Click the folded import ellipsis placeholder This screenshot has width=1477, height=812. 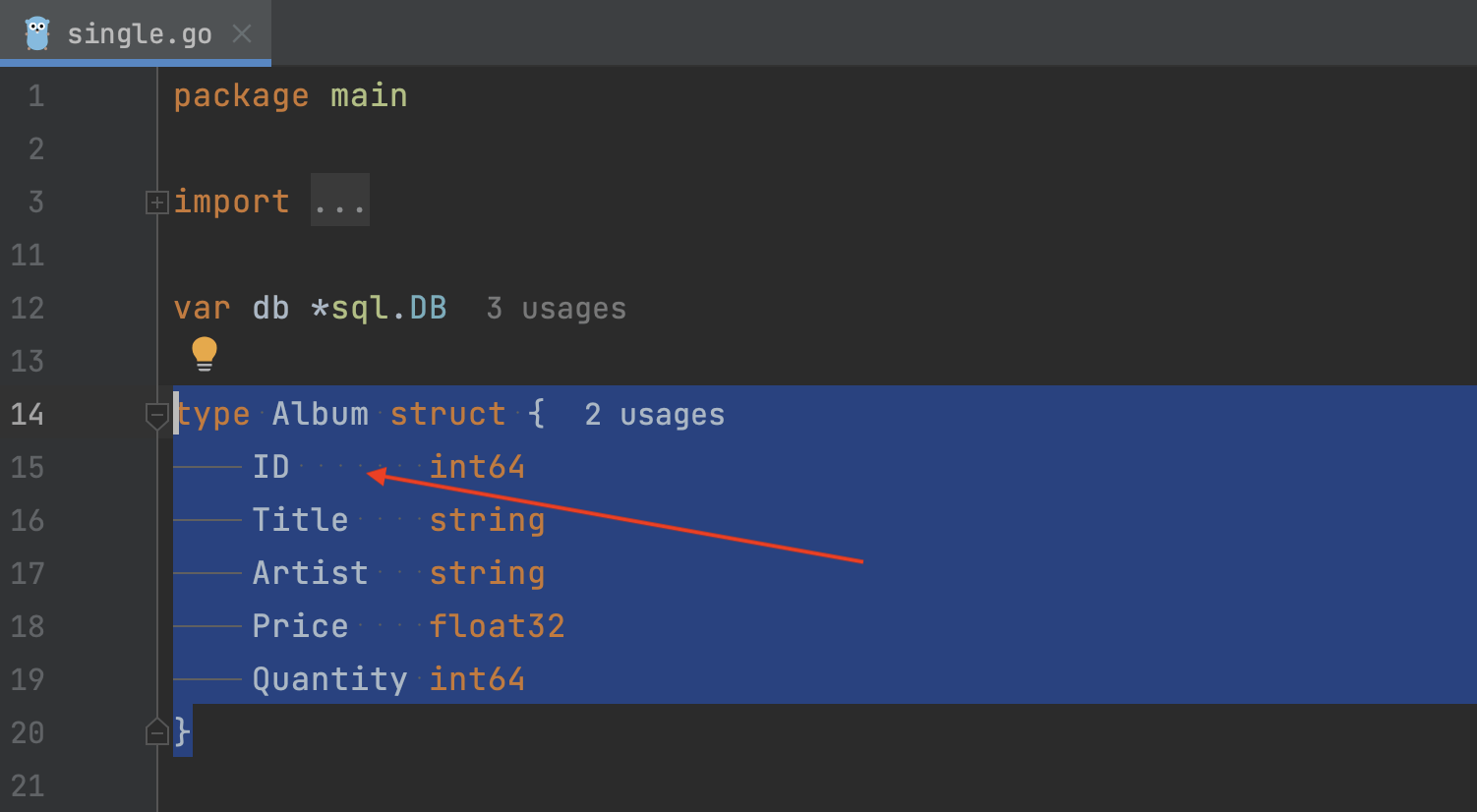[340, 201]
